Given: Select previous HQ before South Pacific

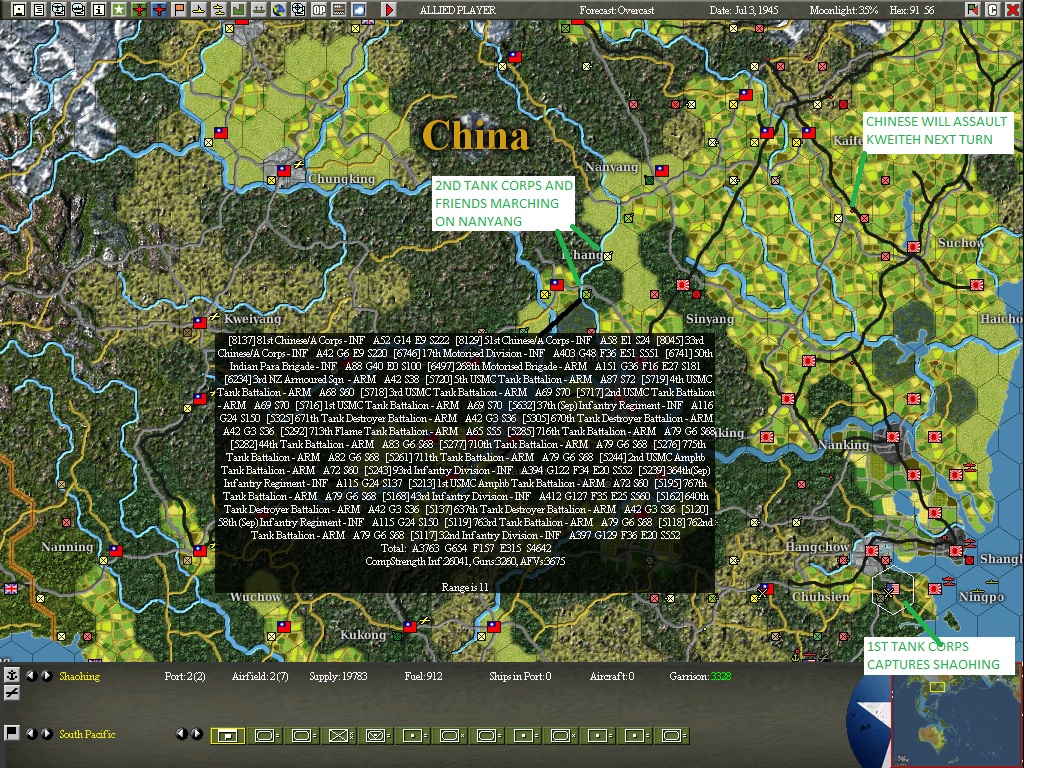Looking at the screenshot, I should 31,734.
